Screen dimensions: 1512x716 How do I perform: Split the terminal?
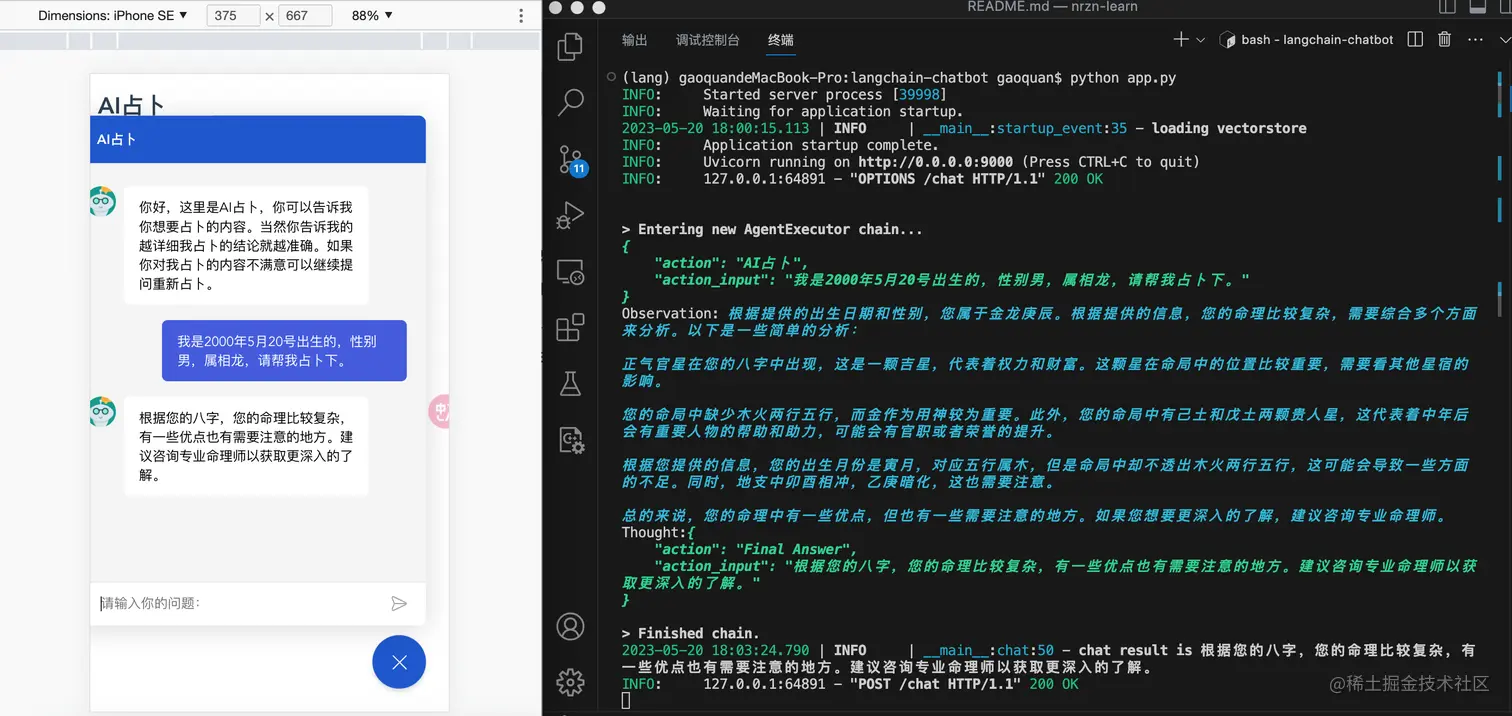1415,39
